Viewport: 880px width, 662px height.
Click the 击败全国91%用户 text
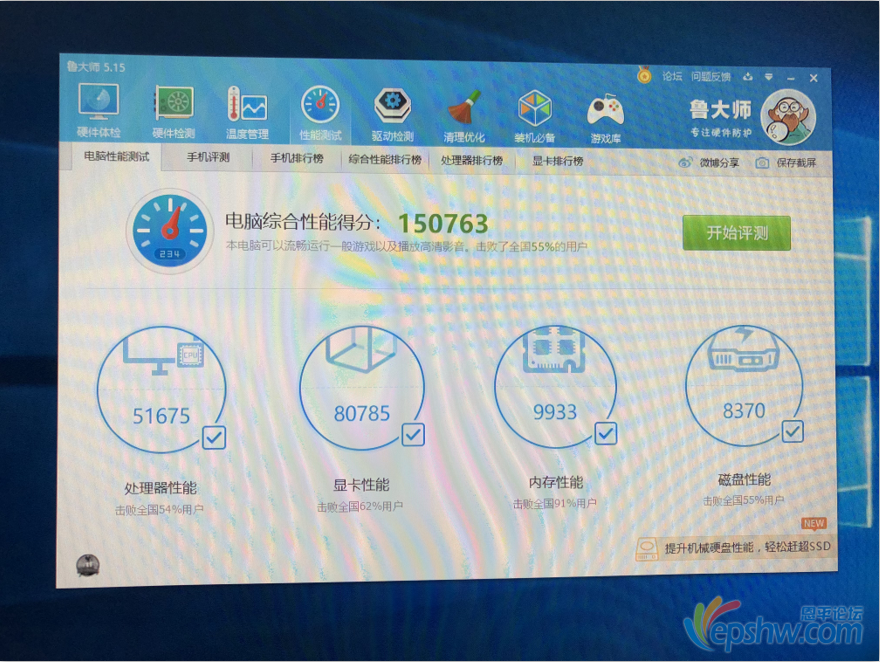coord(554,504)
